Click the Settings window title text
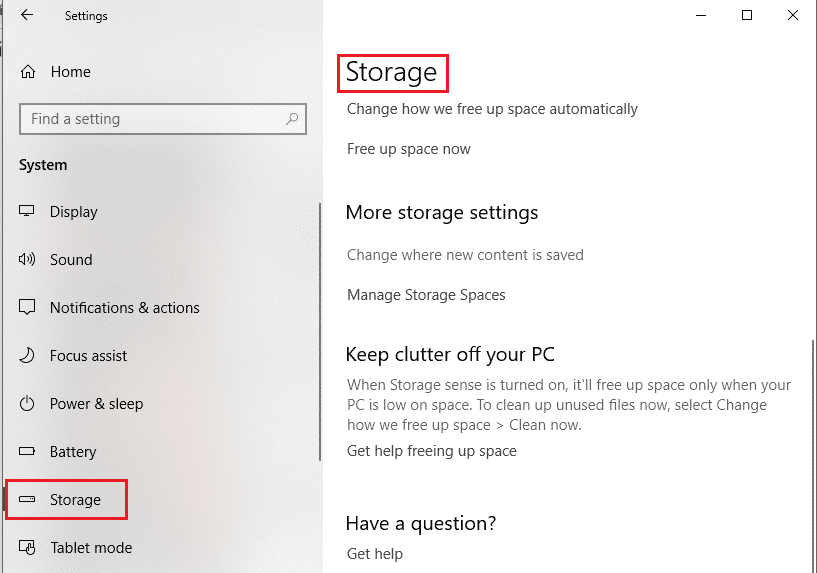Viewport: 817px width, 573px height. [86, 16]
